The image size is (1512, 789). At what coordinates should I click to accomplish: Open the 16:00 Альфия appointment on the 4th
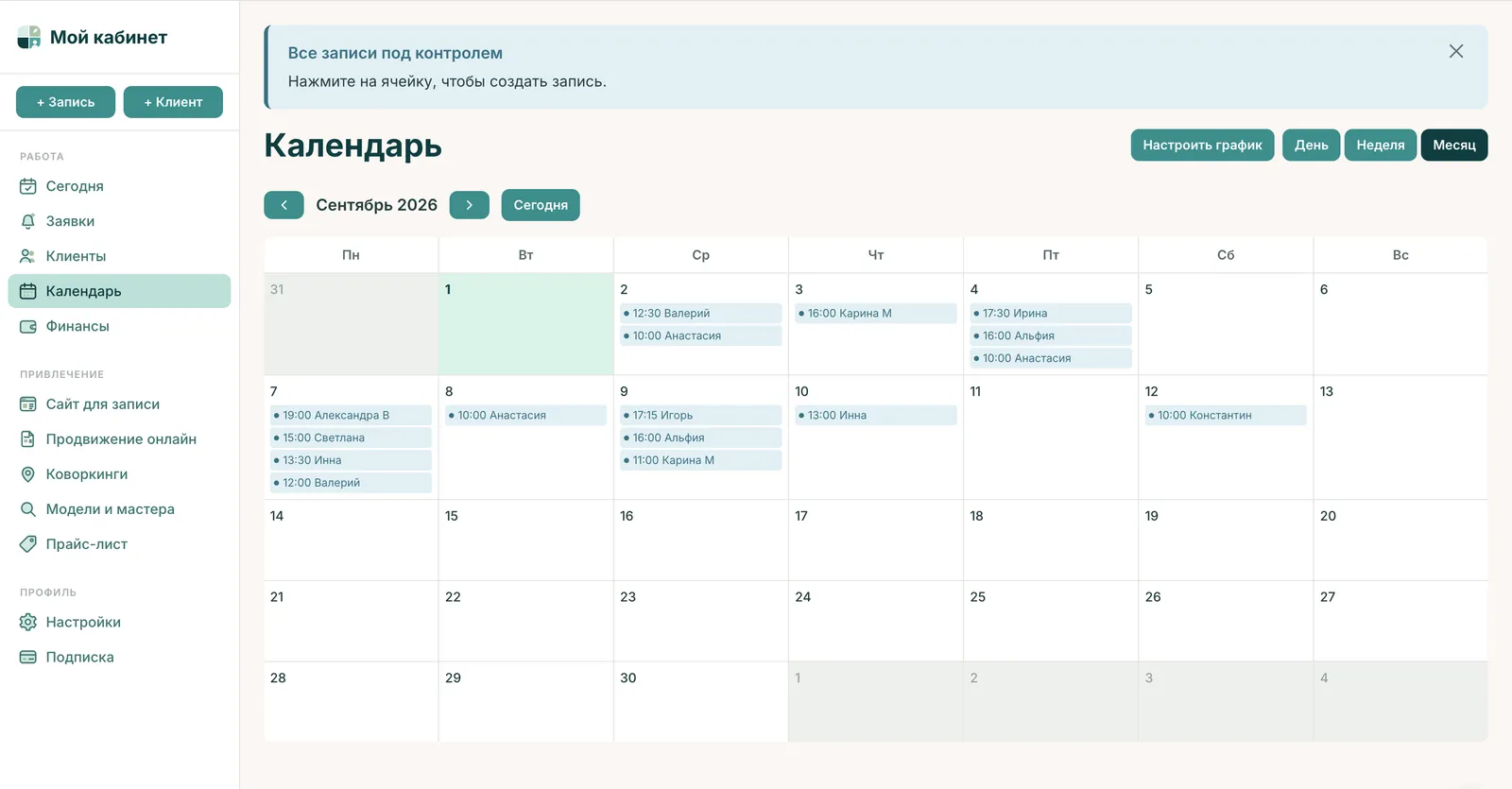1051,335
